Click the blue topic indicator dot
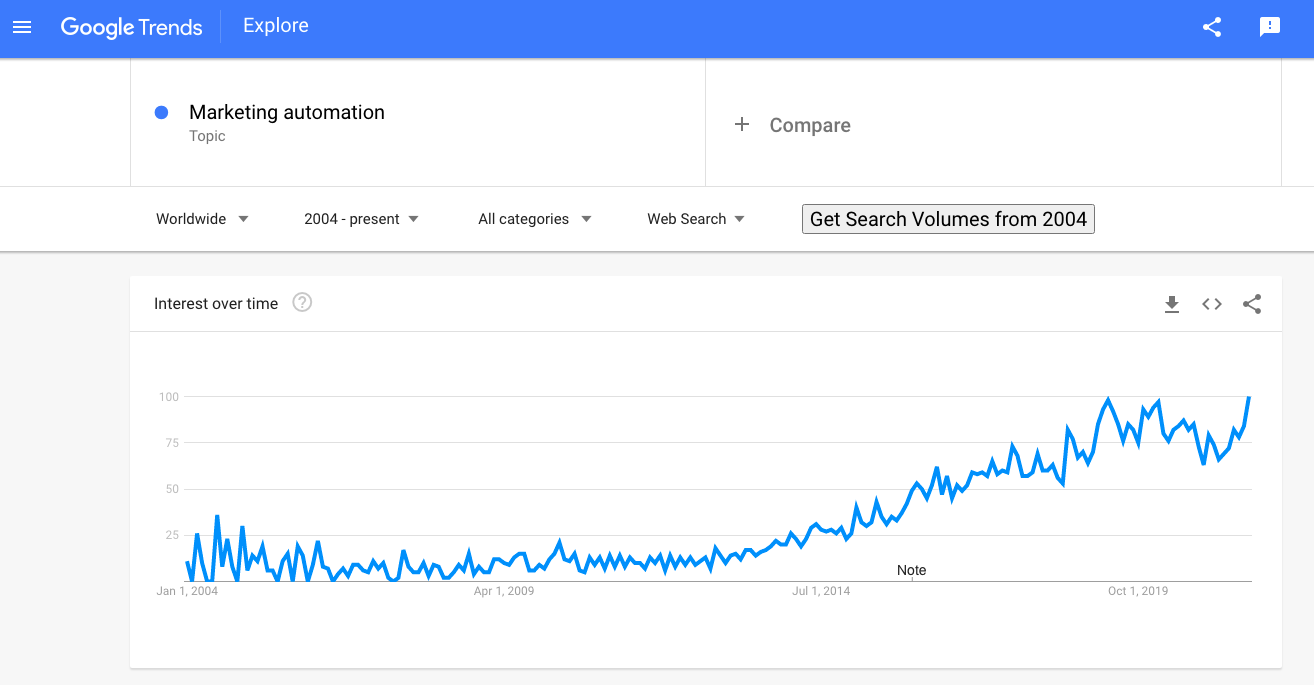This screenshot has height=685, width=1314. tap(161, 112)
